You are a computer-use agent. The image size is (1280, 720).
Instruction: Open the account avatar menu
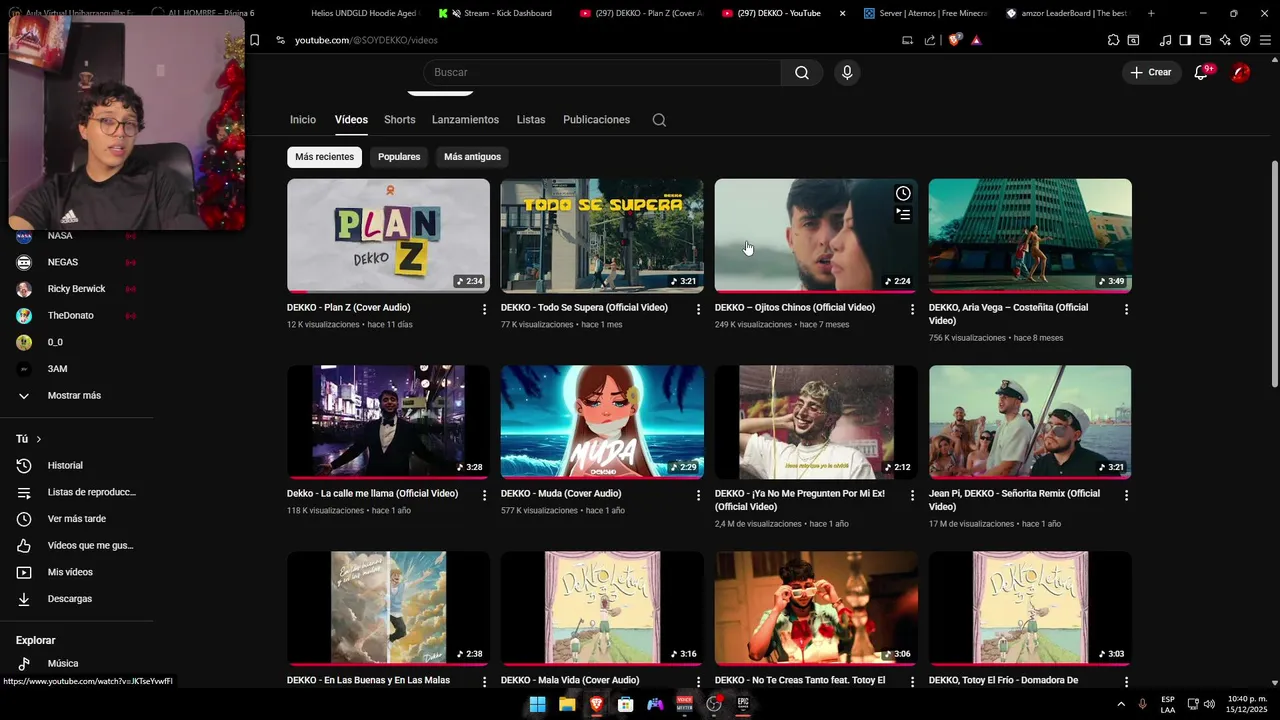(1240, 72)
